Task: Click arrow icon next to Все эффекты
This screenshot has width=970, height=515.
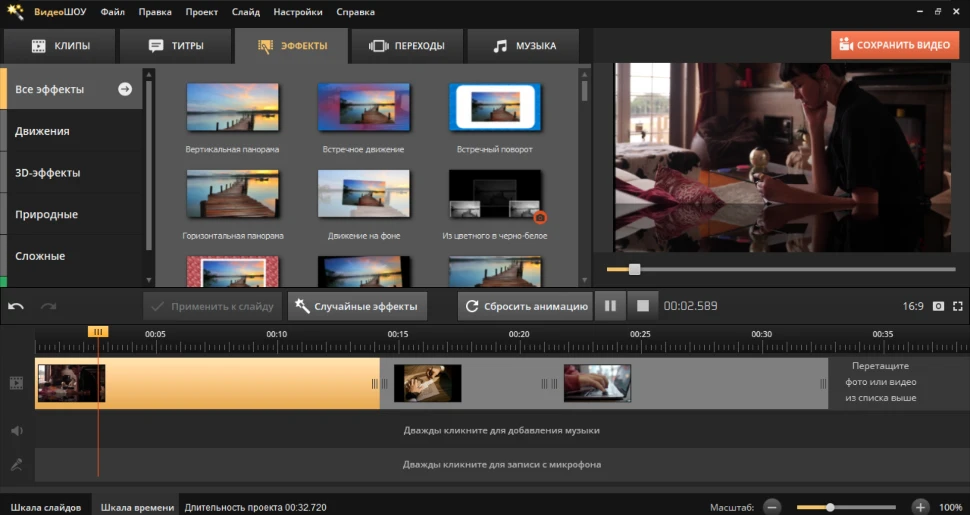Action: click(x=125, y=89)
